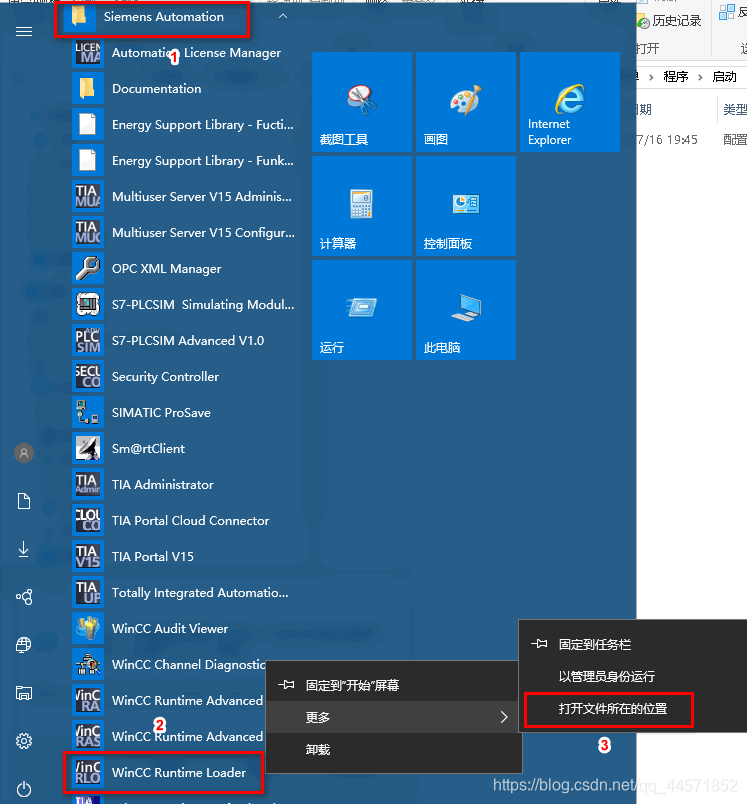The width and height of the screenshot is (747, 804).
Task: Open Downloads icon in Start sidebar
Action: pos(24,549)
